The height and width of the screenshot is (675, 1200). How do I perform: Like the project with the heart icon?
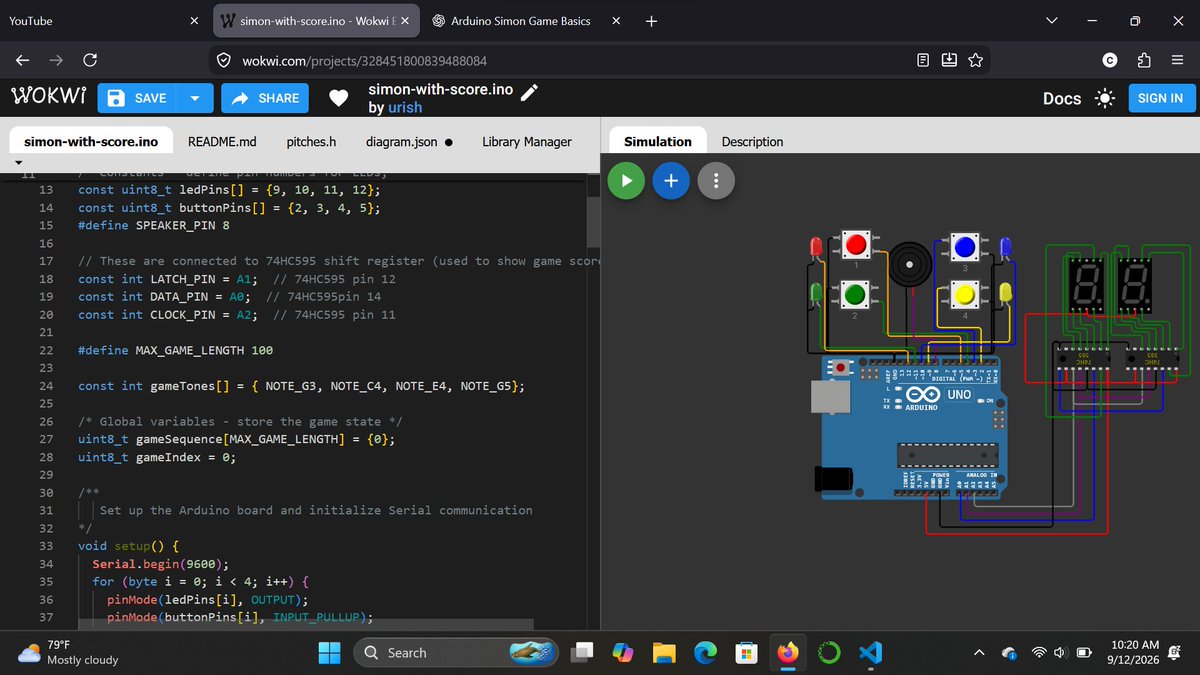[x=339, y=98]
